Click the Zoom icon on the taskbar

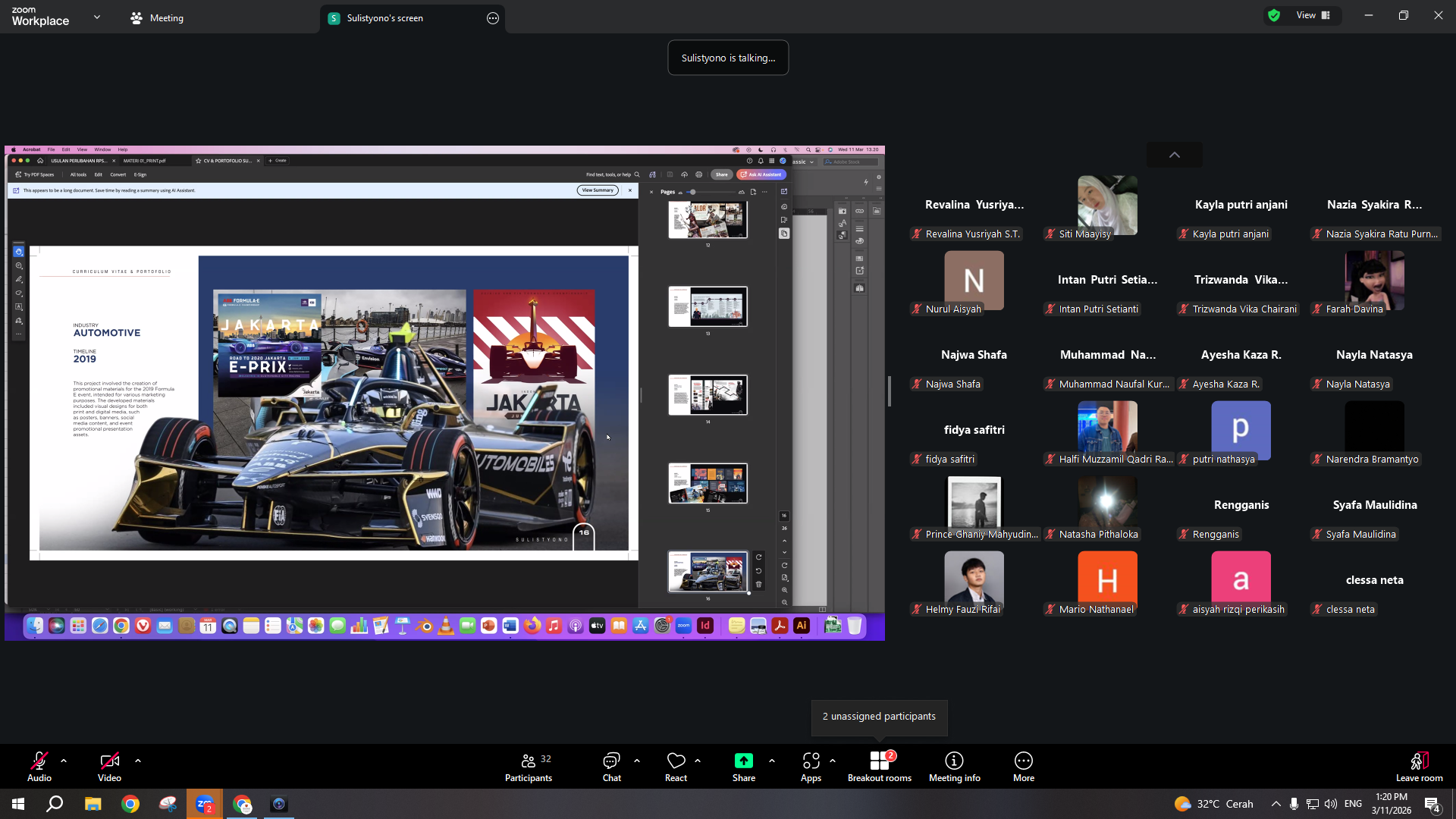pyautogui.click(x=205, y=804)
